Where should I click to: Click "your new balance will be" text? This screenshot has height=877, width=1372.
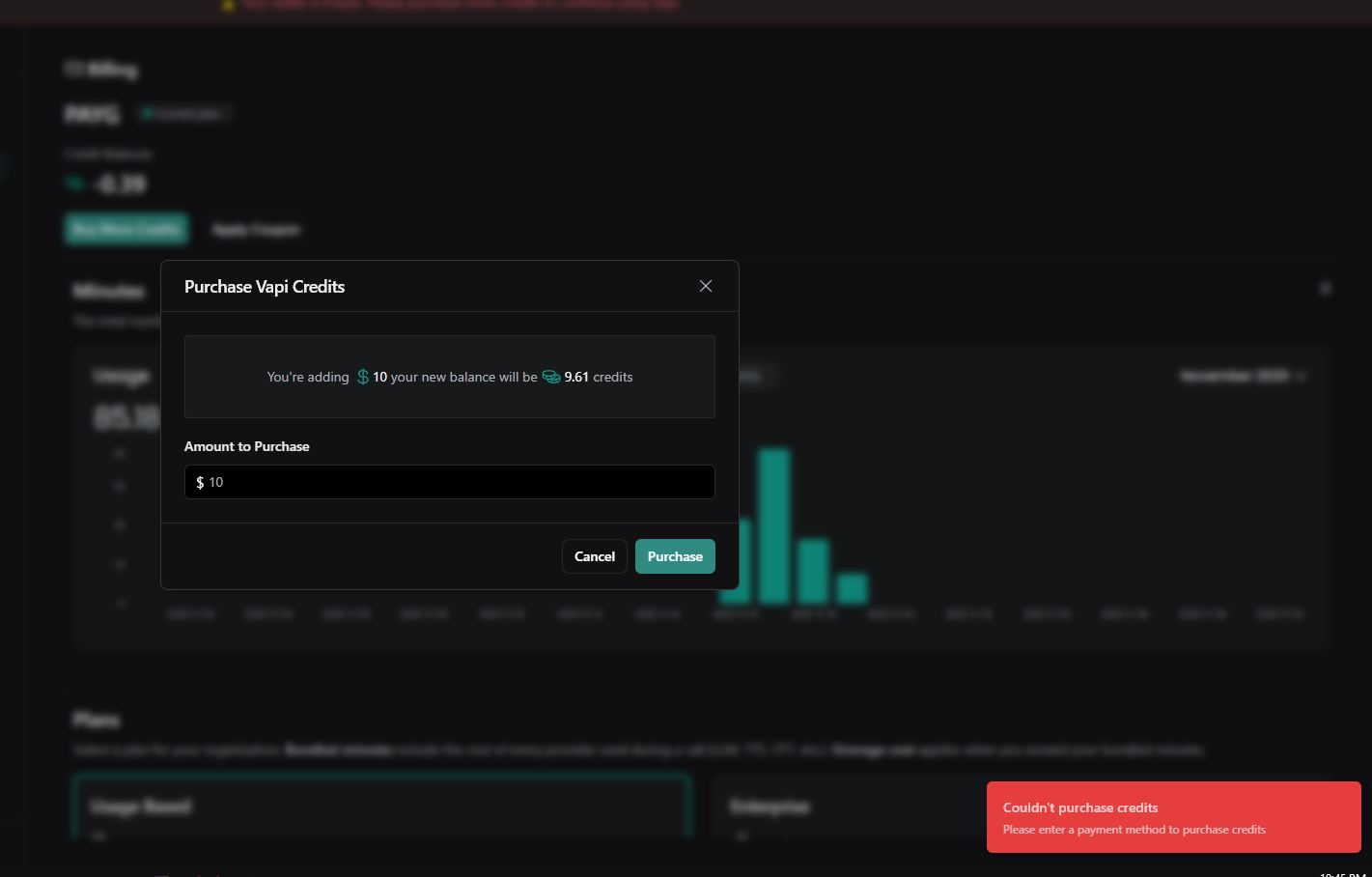pyautogui.click(x=464, y=377)
